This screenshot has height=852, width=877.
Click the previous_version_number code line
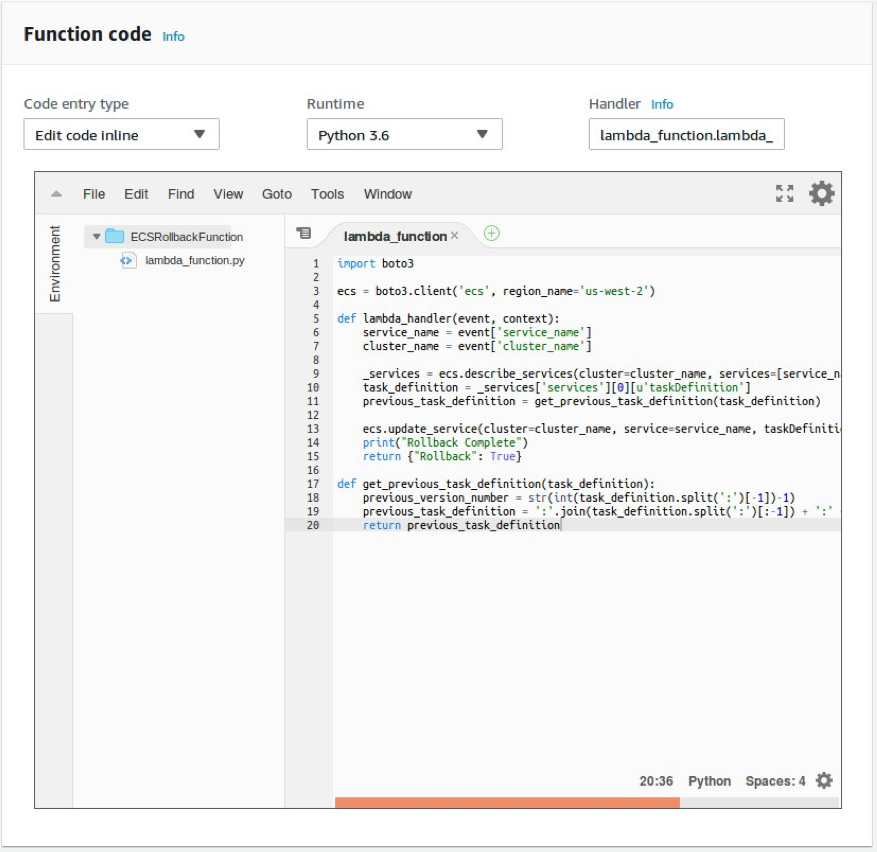point(579,498)
